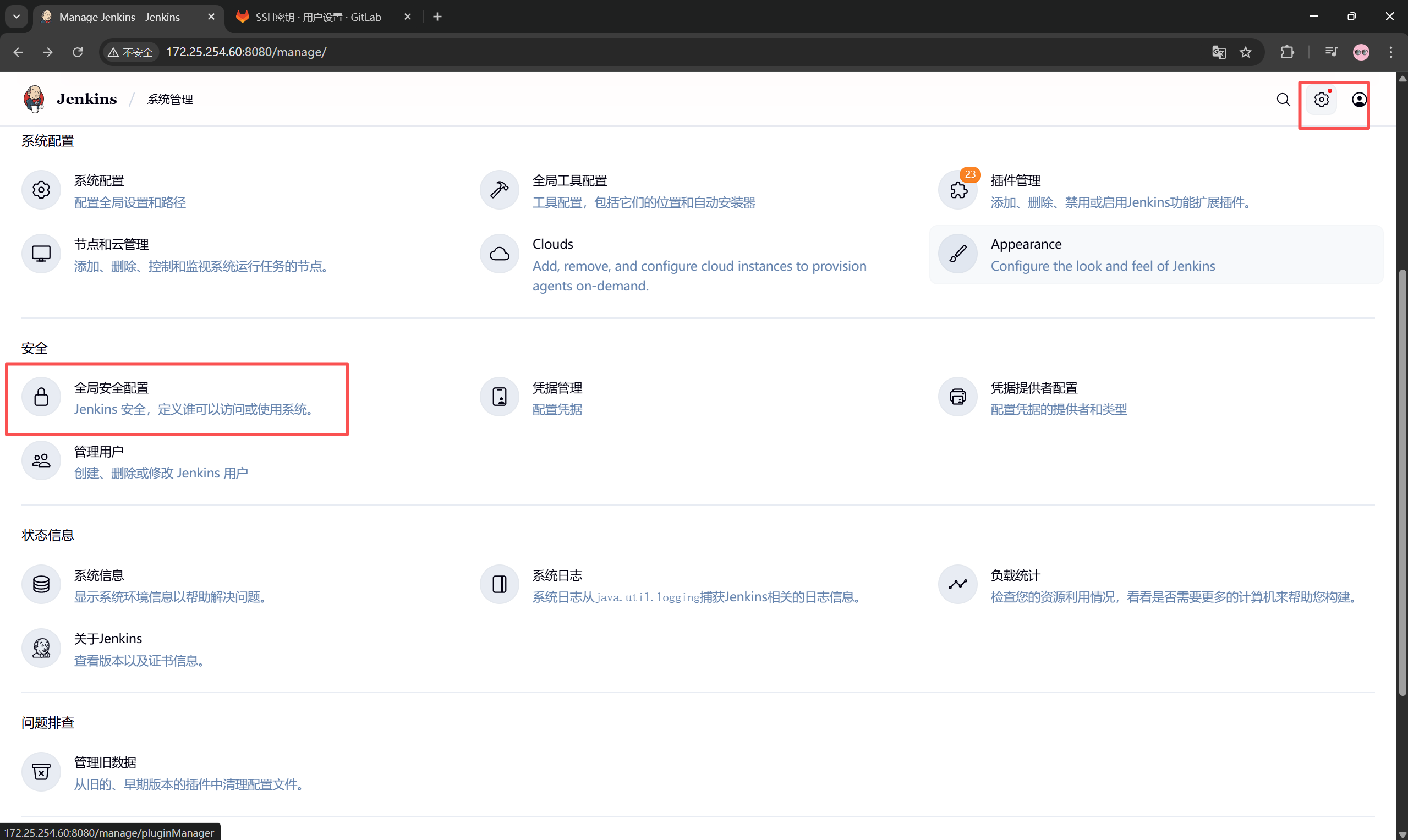Open the user account profile icon
The image size is (1408, 840).
1358,100
